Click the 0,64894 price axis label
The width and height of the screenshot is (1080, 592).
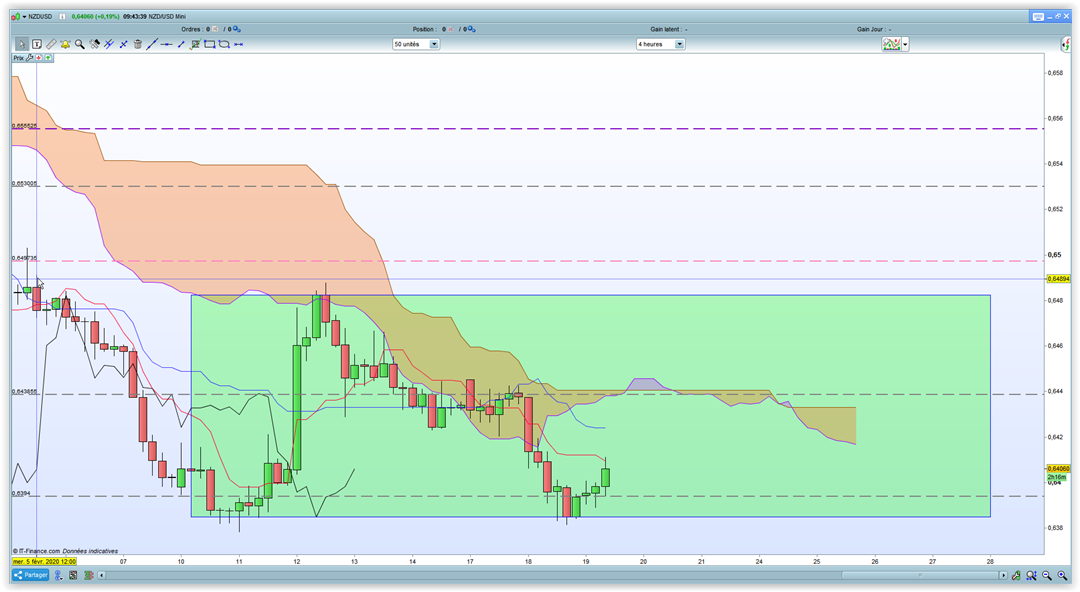click(1058, 278)
